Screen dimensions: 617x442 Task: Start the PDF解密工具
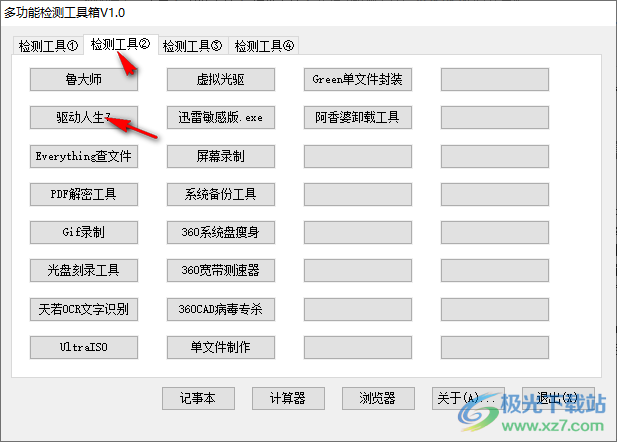pos(84,194)
